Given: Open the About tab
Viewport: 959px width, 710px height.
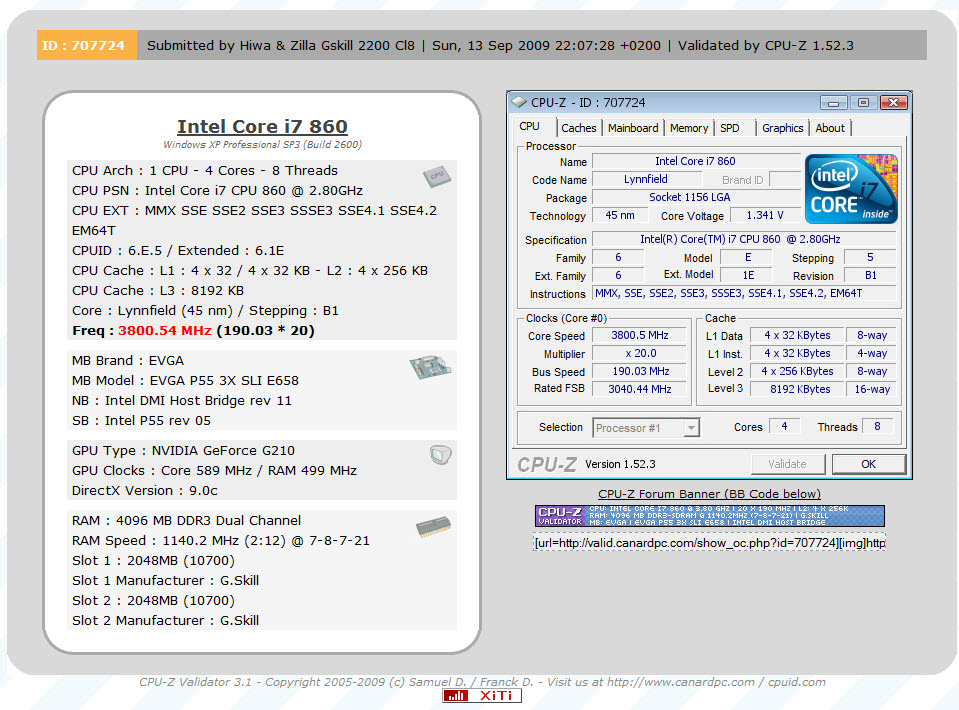Looking at the screenshot, I should pyautogui.click(x=830, y=128).
